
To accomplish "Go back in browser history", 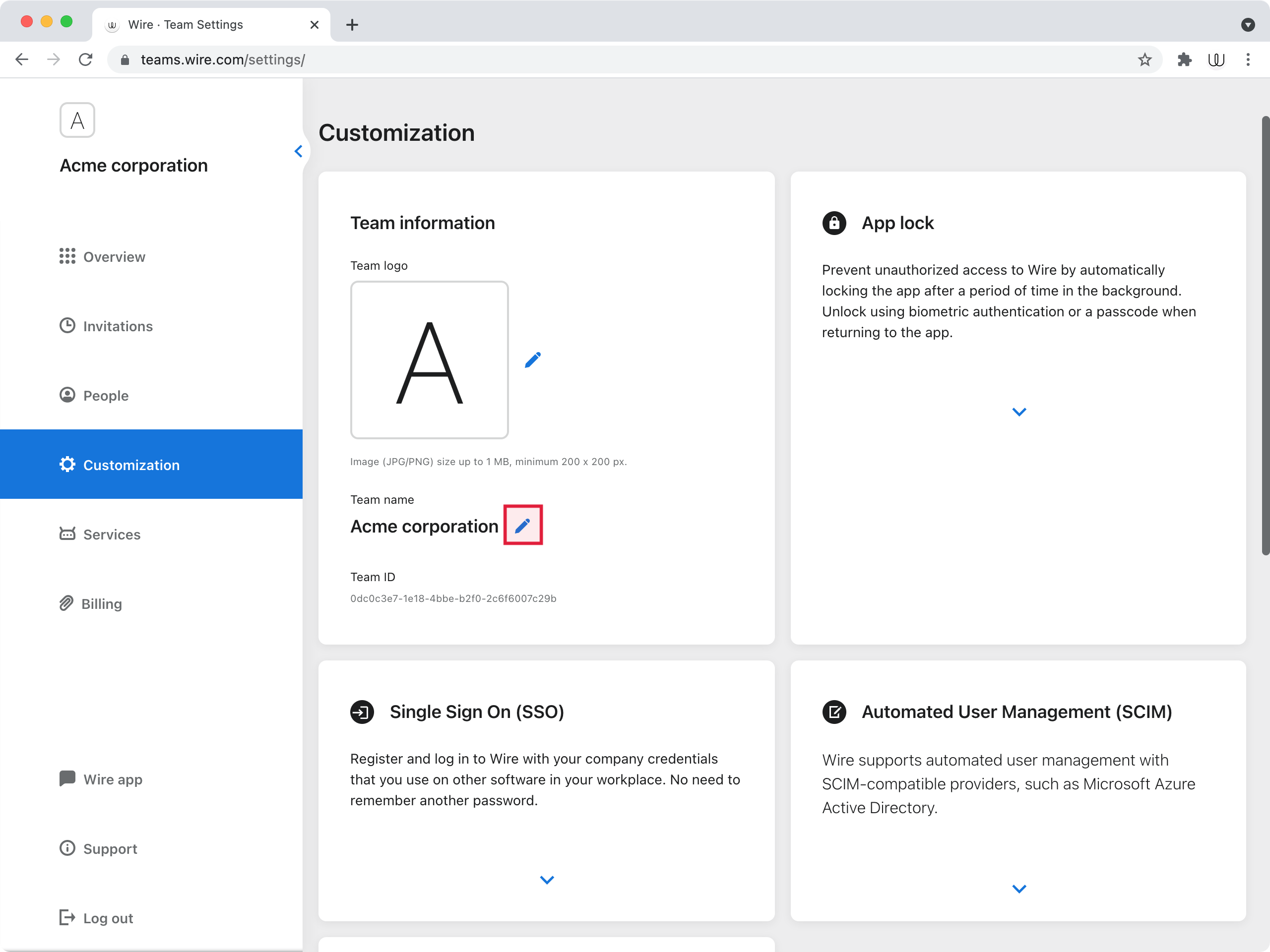I will pyautogui.click(x=22, y=59).
